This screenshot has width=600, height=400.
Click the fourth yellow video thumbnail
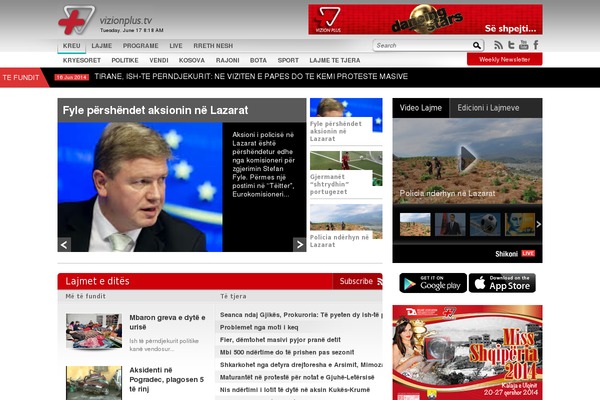(x=520, y=224)
